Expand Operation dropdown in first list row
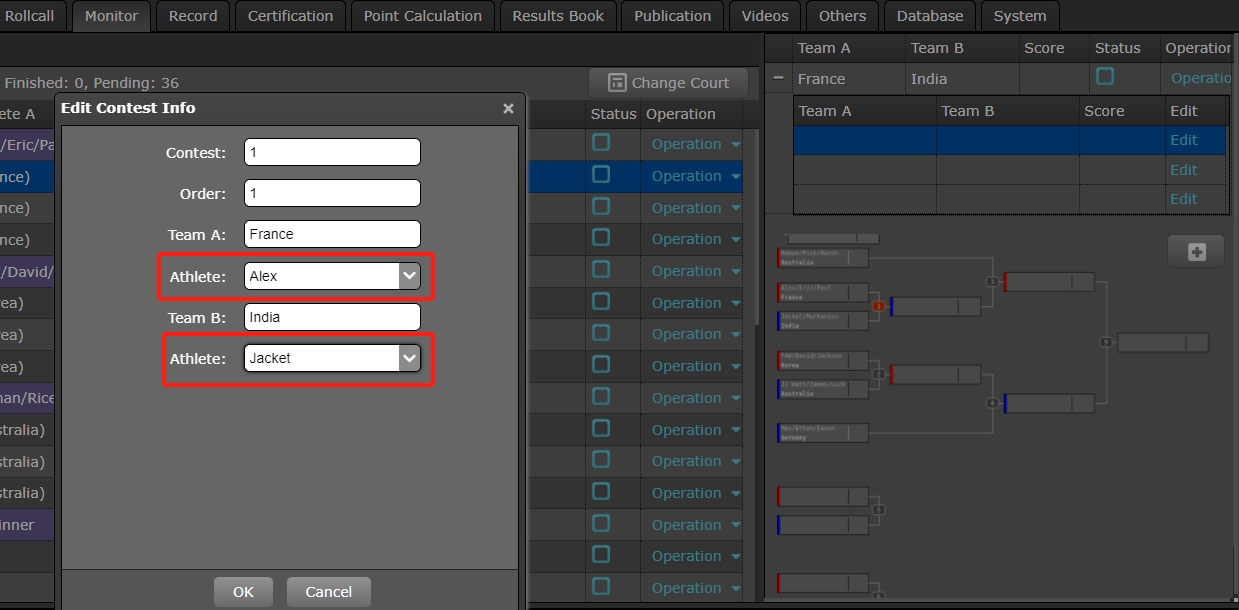 736,144
